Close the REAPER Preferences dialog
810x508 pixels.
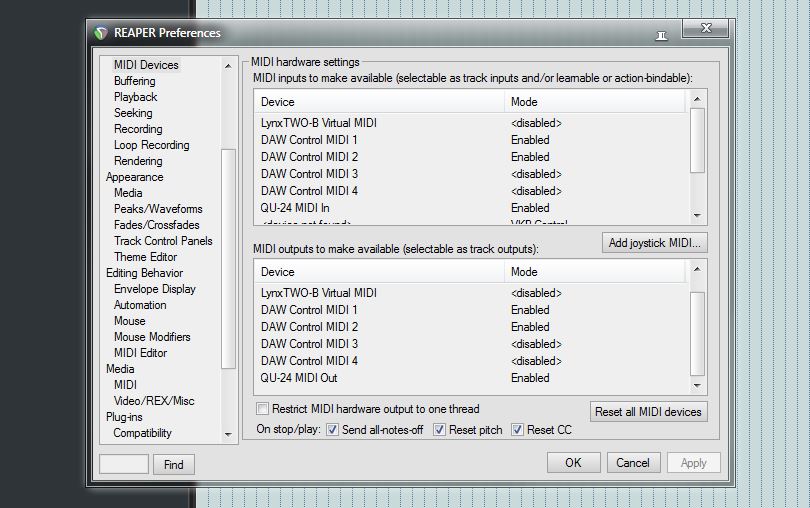[705, 28]
